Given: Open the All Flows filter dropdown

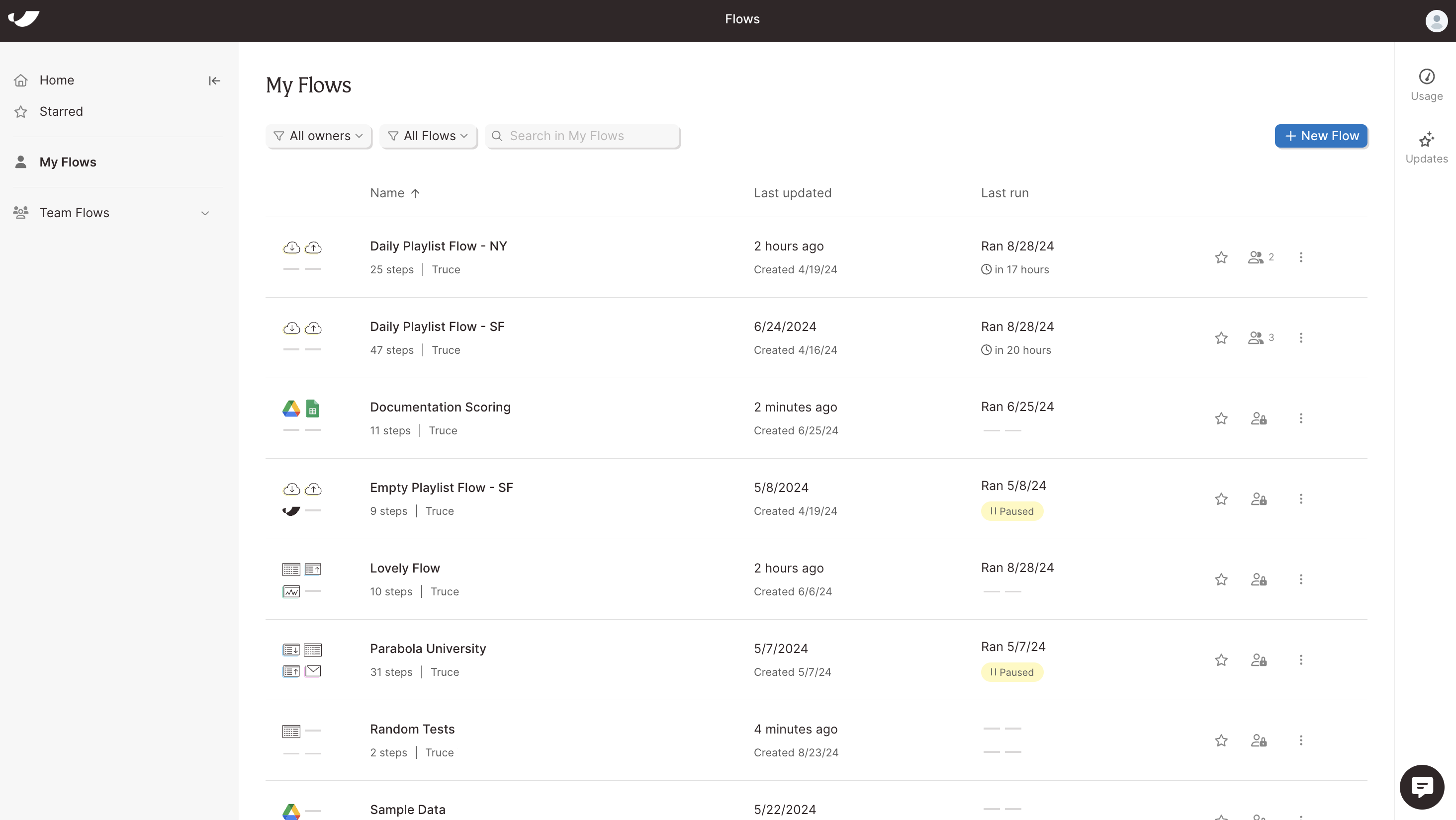Looking at the screenshot, I should pyautogui.click(x=428, y=136).
